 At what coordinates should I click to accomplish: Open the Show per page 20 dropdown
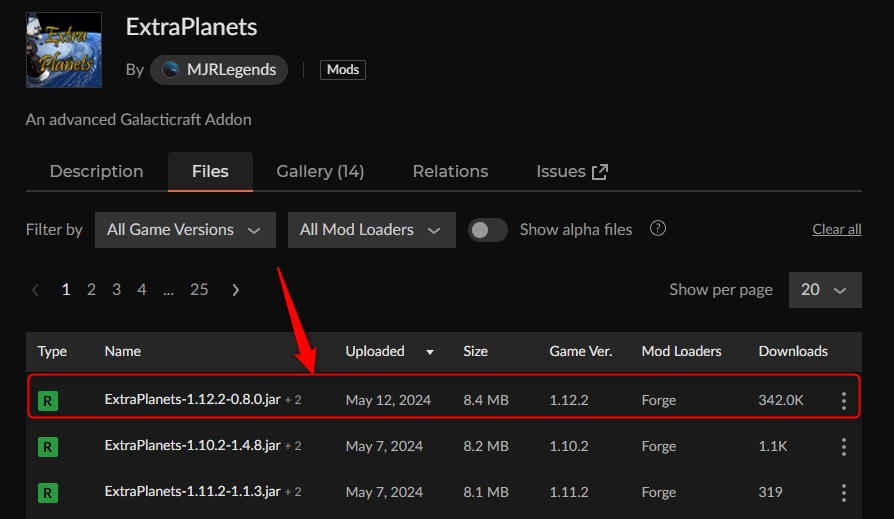825,290
